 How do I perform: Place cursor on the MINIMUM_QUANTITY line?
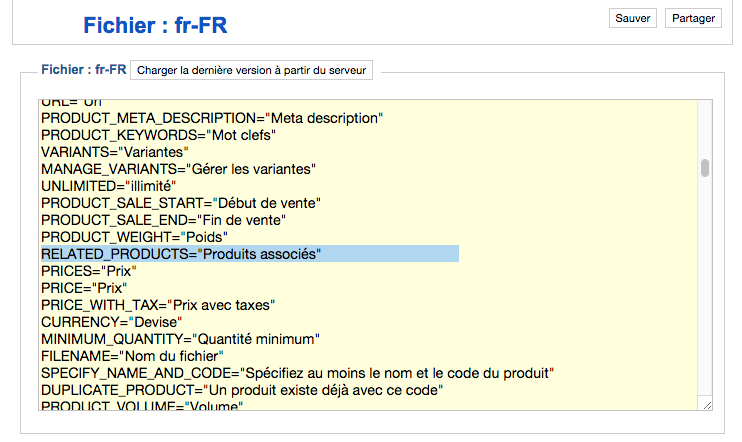point(180,339)
